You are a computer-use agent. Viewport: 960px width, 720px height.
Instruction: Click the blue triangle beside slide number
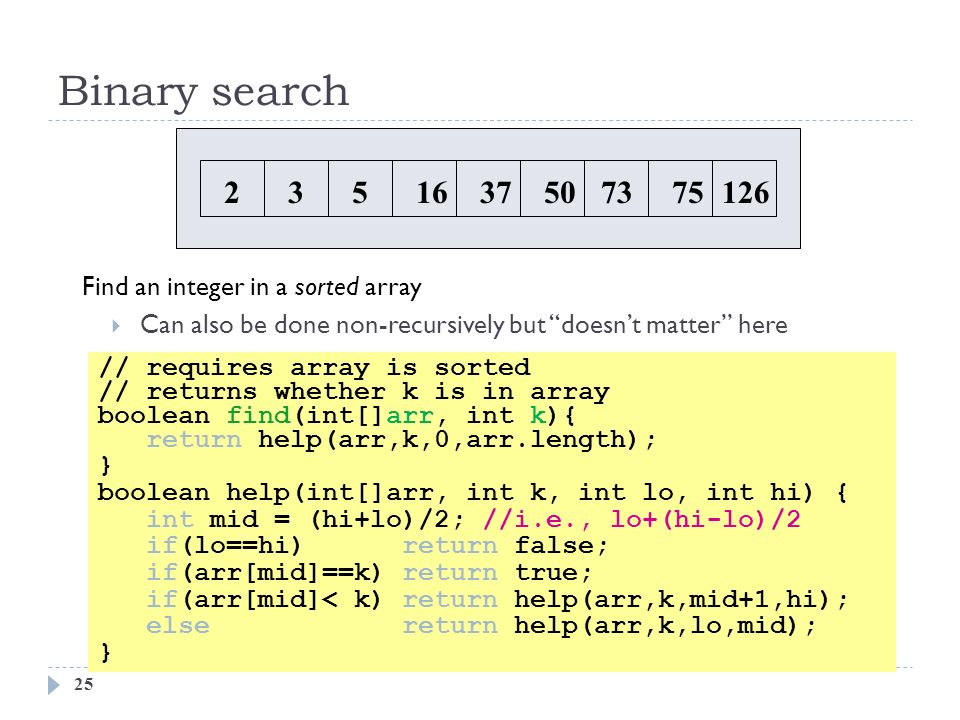pyautogui.click(x=54, y=685)
